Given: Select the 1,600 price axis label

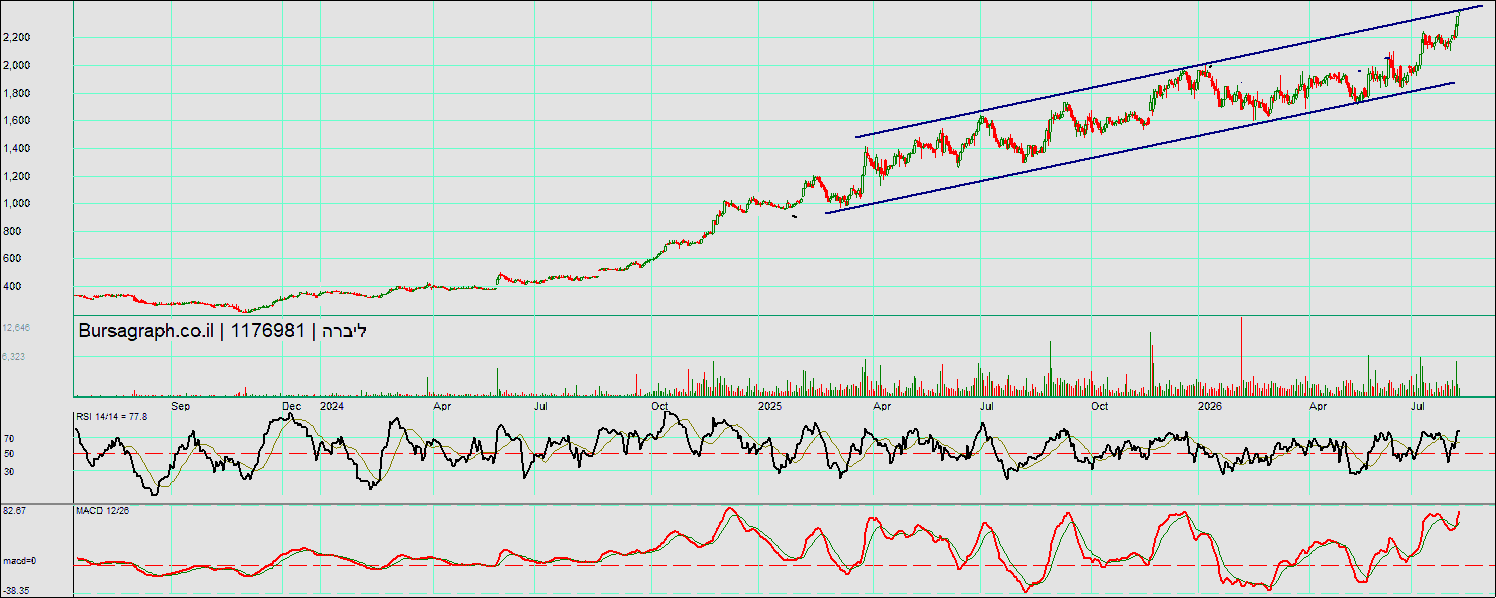Looking at the screenshot, I should (x=16, y=120).
